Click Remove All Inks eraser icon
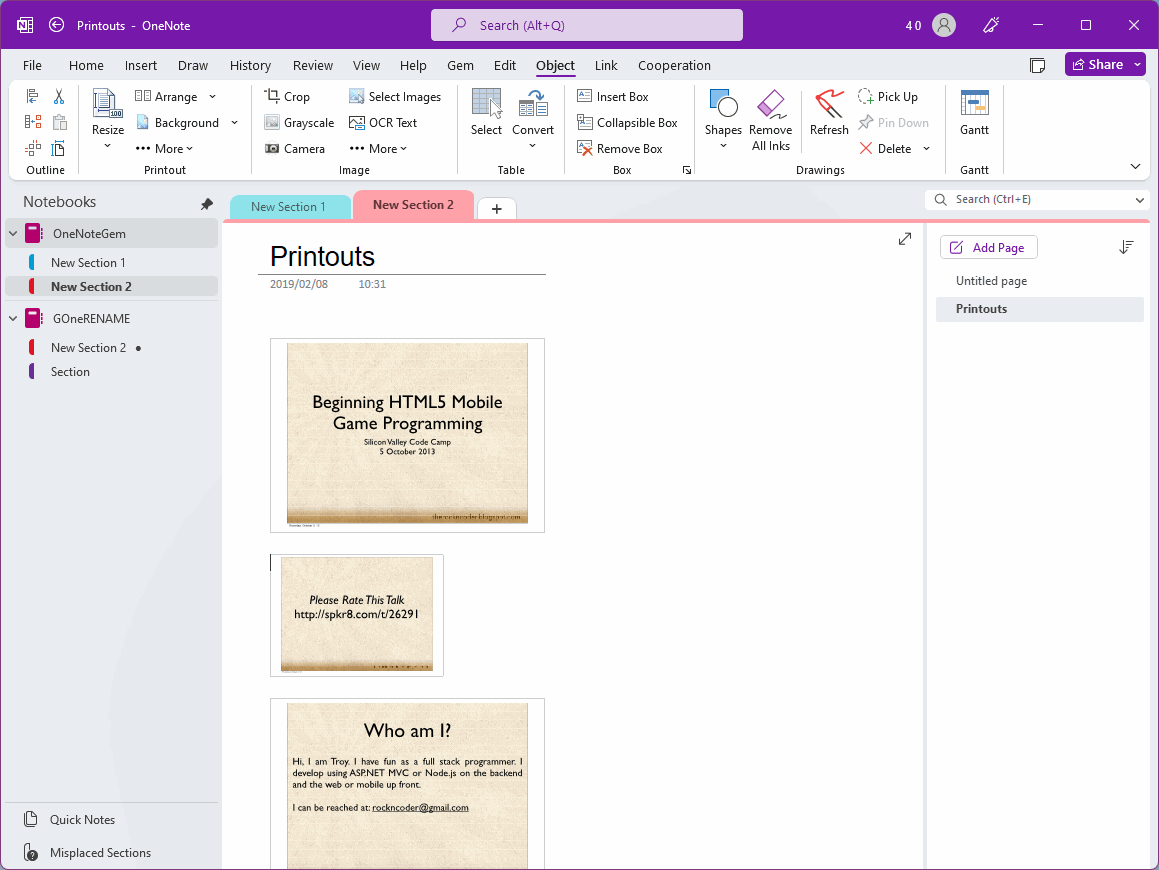Screen dimensions: 1159x870 click(771, 104)
